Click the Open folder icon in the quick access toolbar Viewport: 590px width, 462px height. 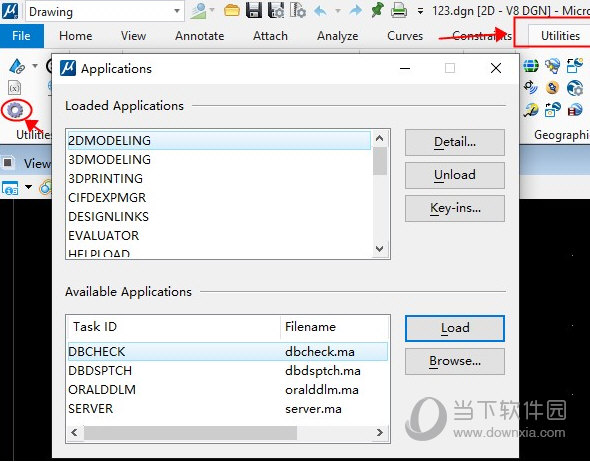point(232,11)
